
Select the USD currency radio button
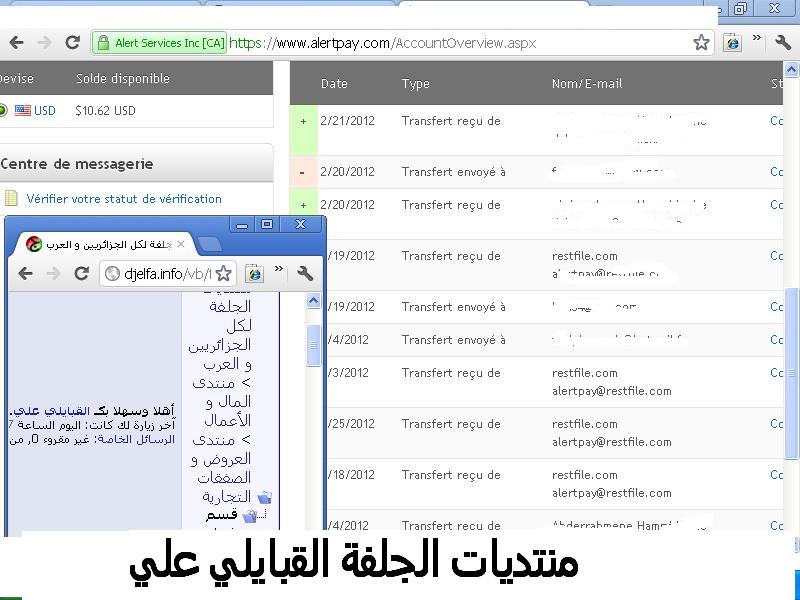tap(3, 111)
